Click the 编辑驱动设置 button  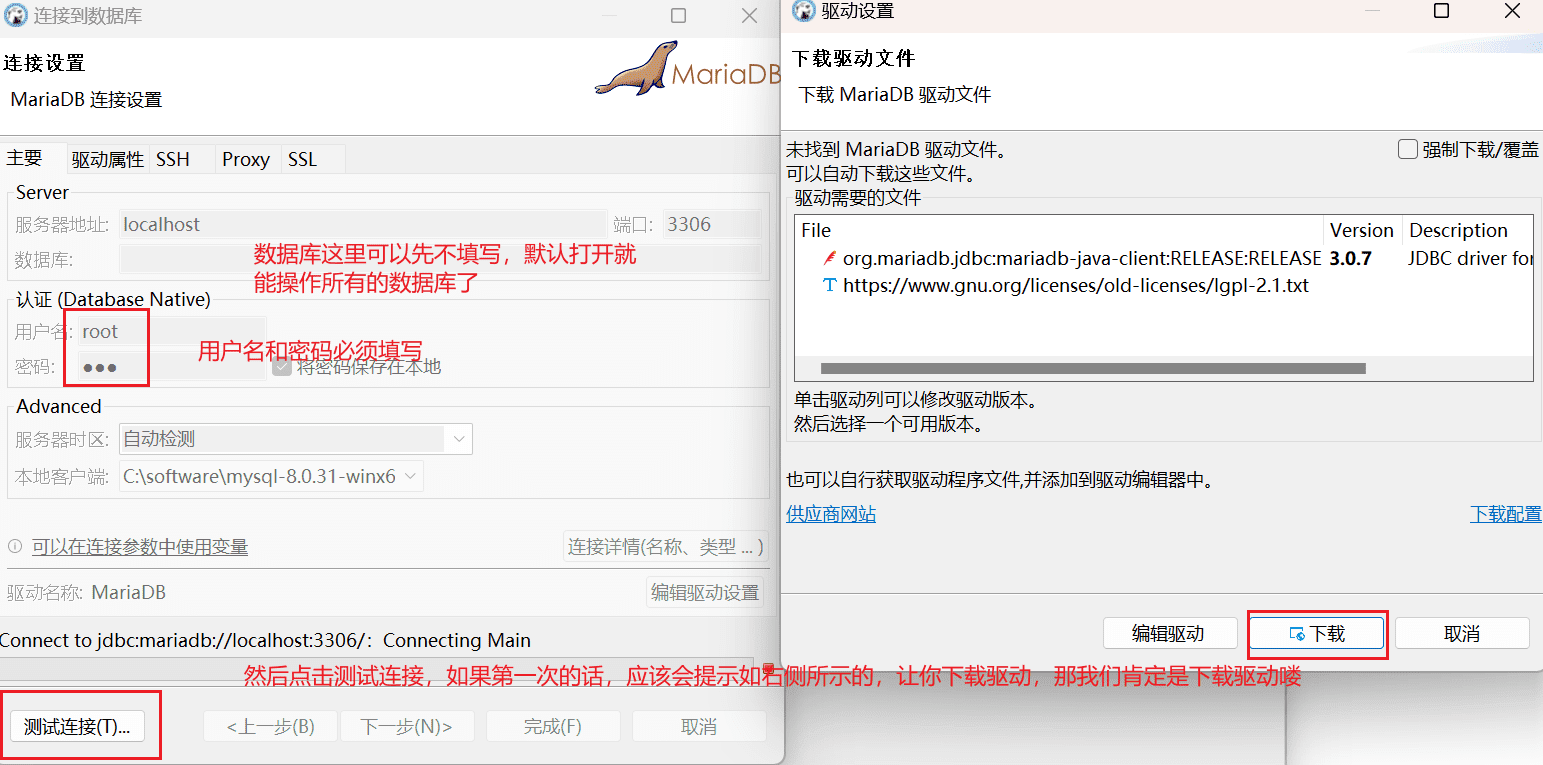coord(705,592)
